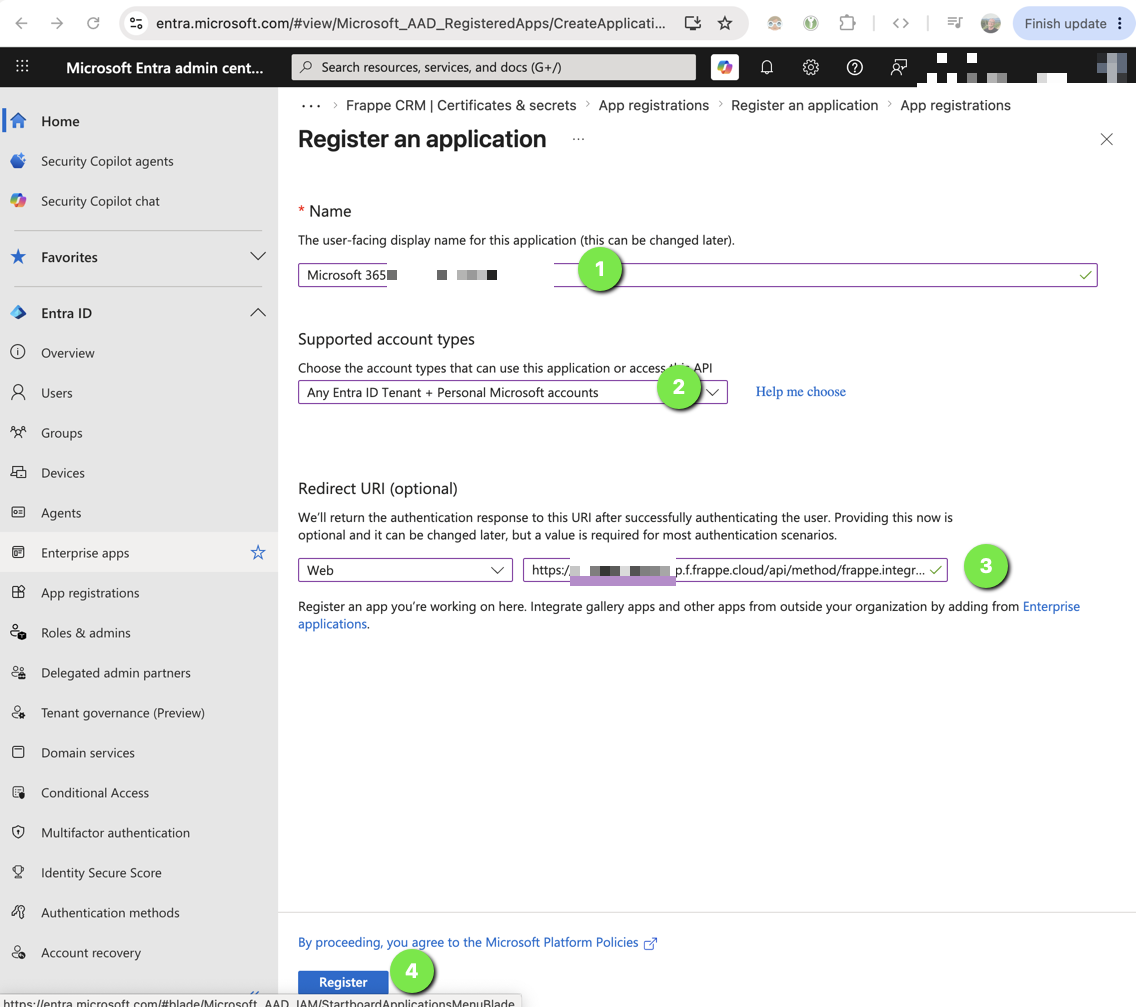
Task: Reload the page in browser
Action: [x=94, y=23]
